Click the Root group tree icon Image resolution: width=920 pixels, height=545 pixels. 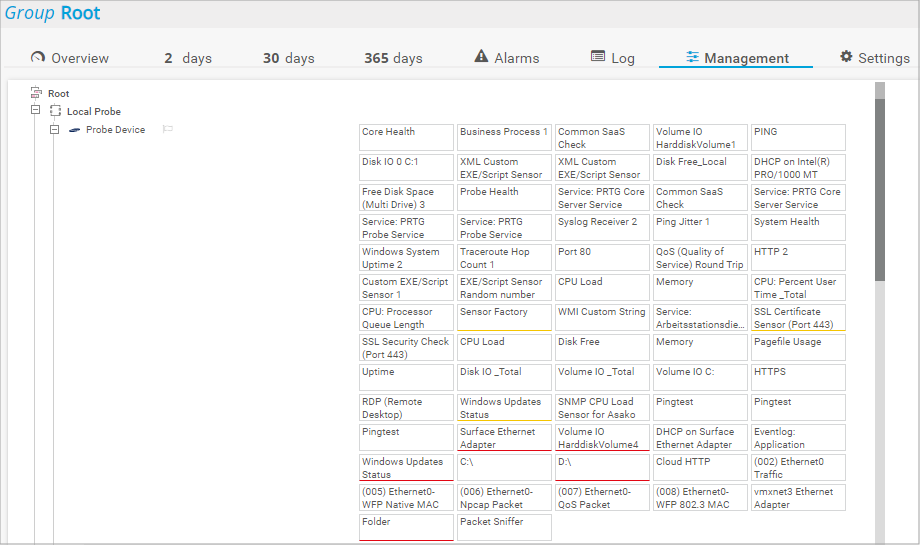(x=37, y=93)
